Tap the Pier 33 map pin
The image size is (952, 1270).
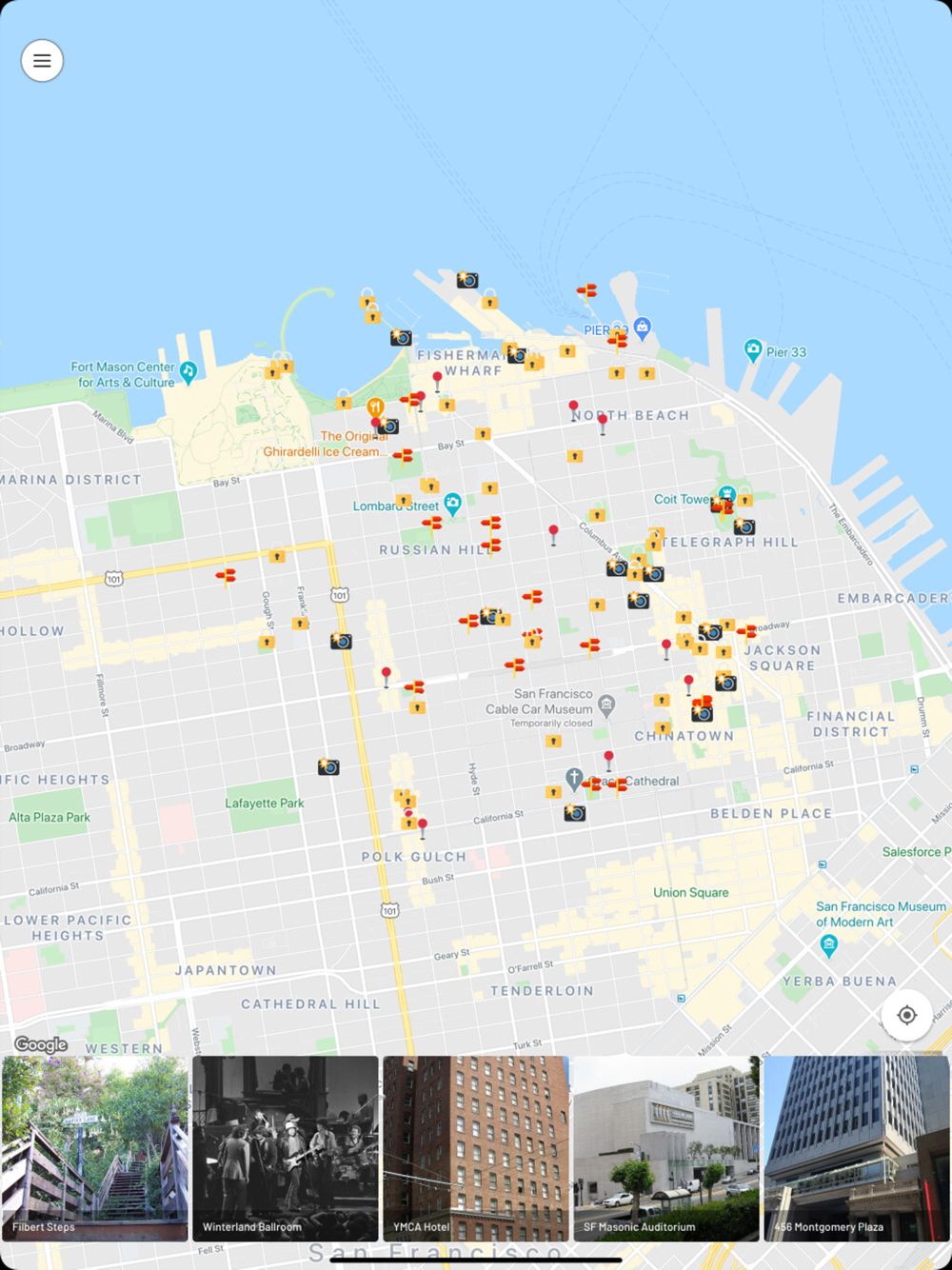pos(753,350)
